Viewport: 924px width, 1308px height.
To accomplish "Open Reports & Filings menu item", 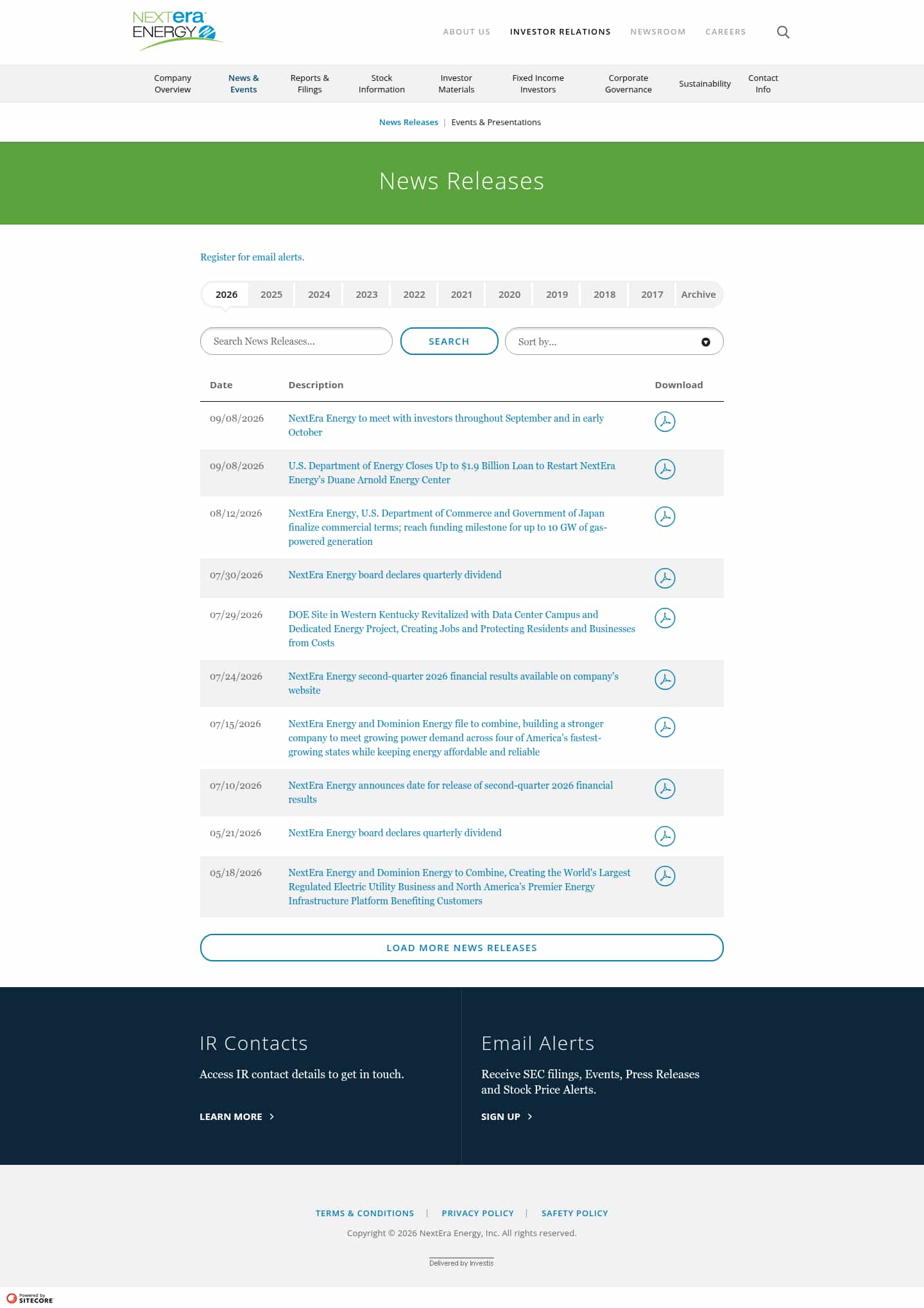I will (309, 83).
